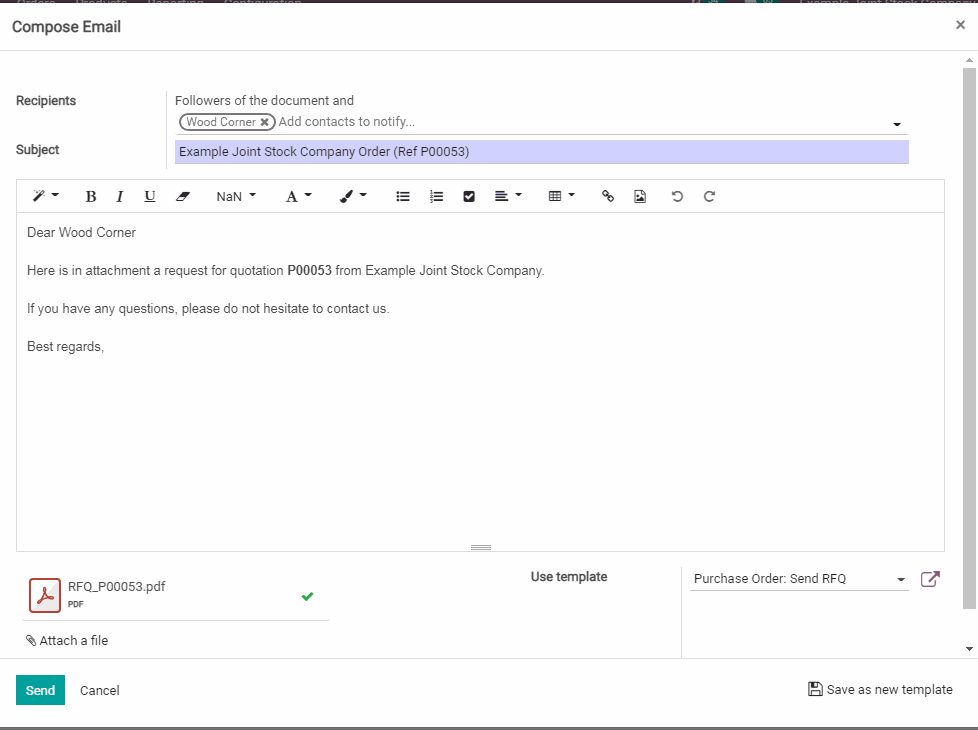Apply italic formatting with the I icon
978x730 pixels.
point(120,197)
